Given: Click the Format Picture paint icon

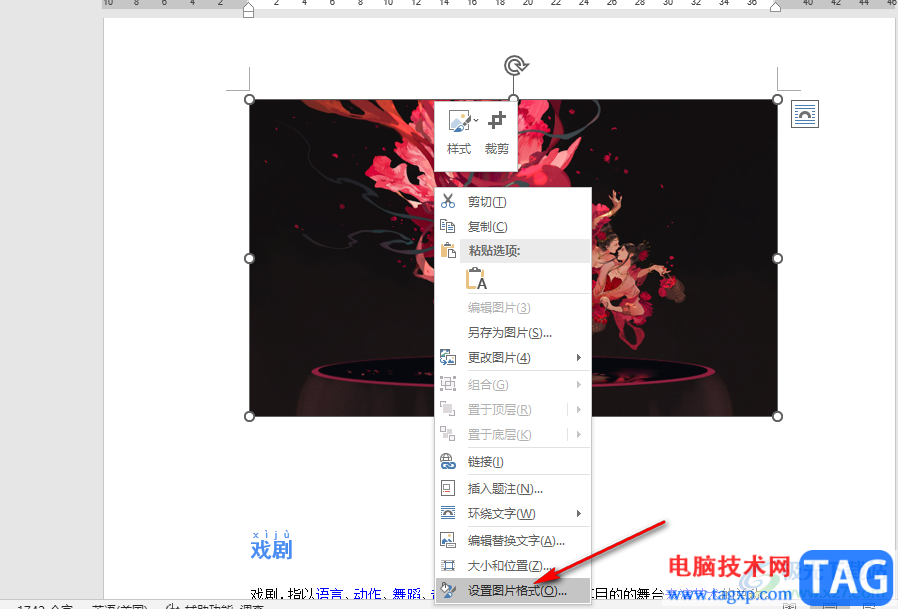Looking at the screenshot, I should coord(448,591).
